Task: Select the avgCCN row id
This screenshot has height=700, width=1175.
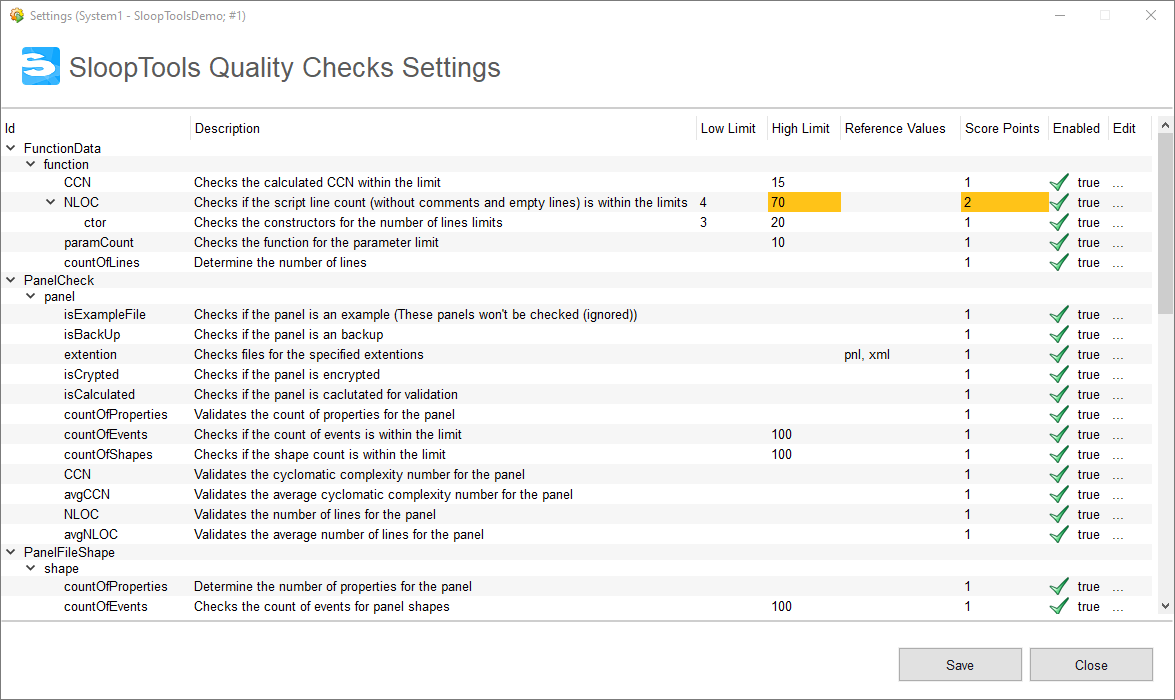Action: pos(87,495)
